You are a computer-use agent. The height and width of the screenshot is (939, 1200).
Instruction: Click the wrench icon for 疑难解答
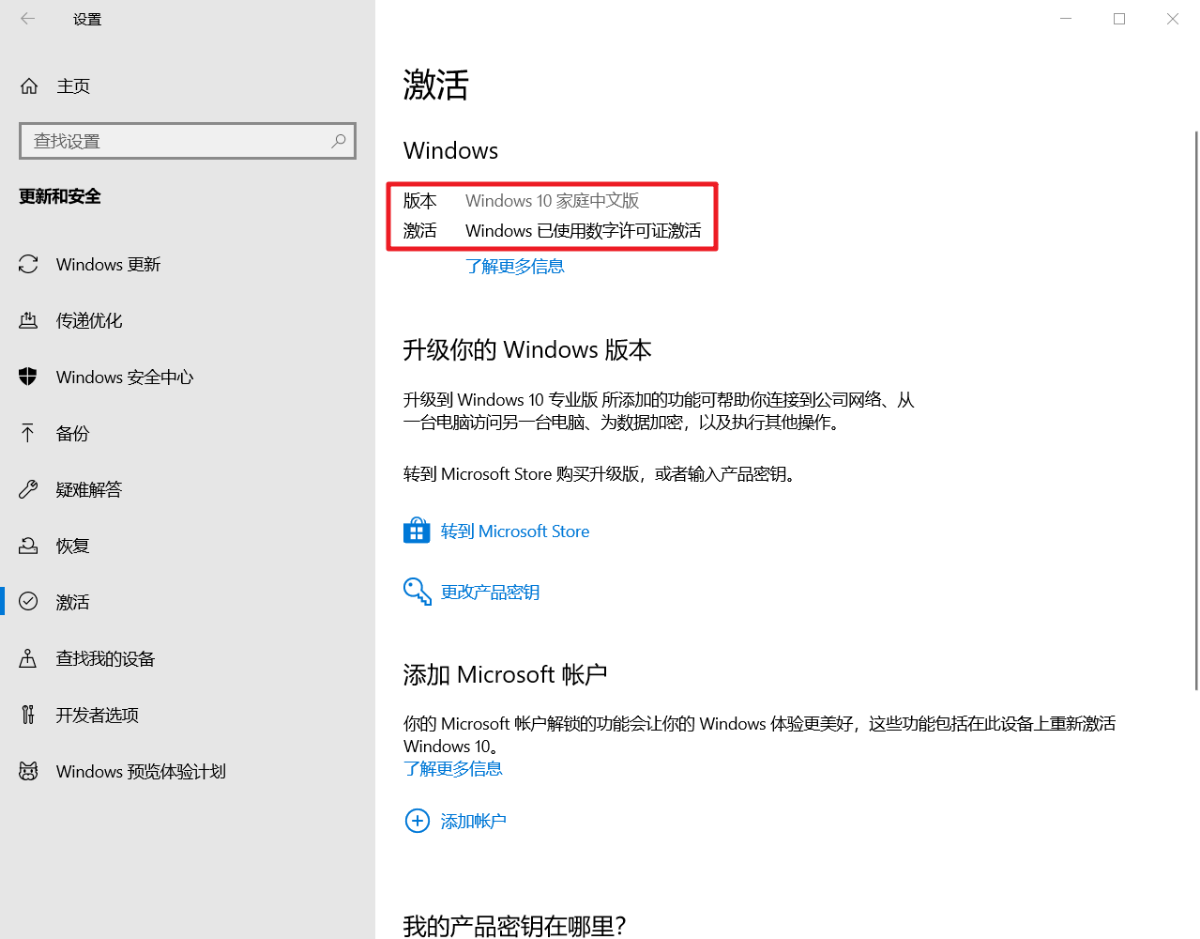coord(29,489)
